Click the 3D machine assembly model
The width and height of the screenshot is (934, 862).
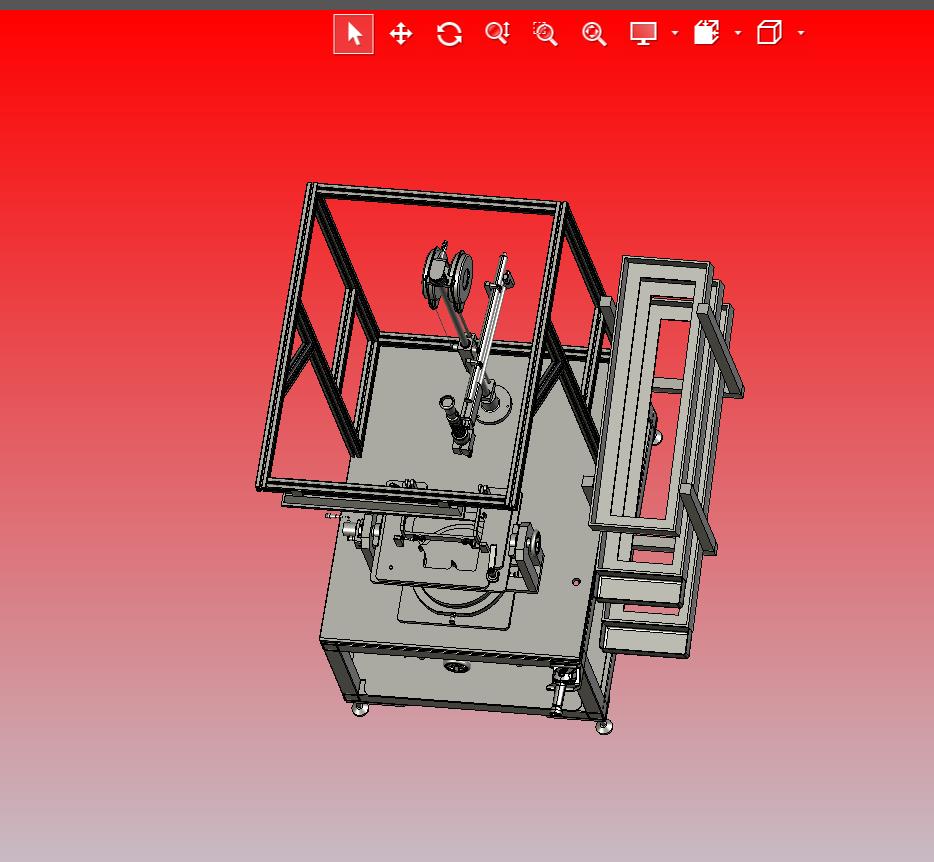click(x=499, y=459)
